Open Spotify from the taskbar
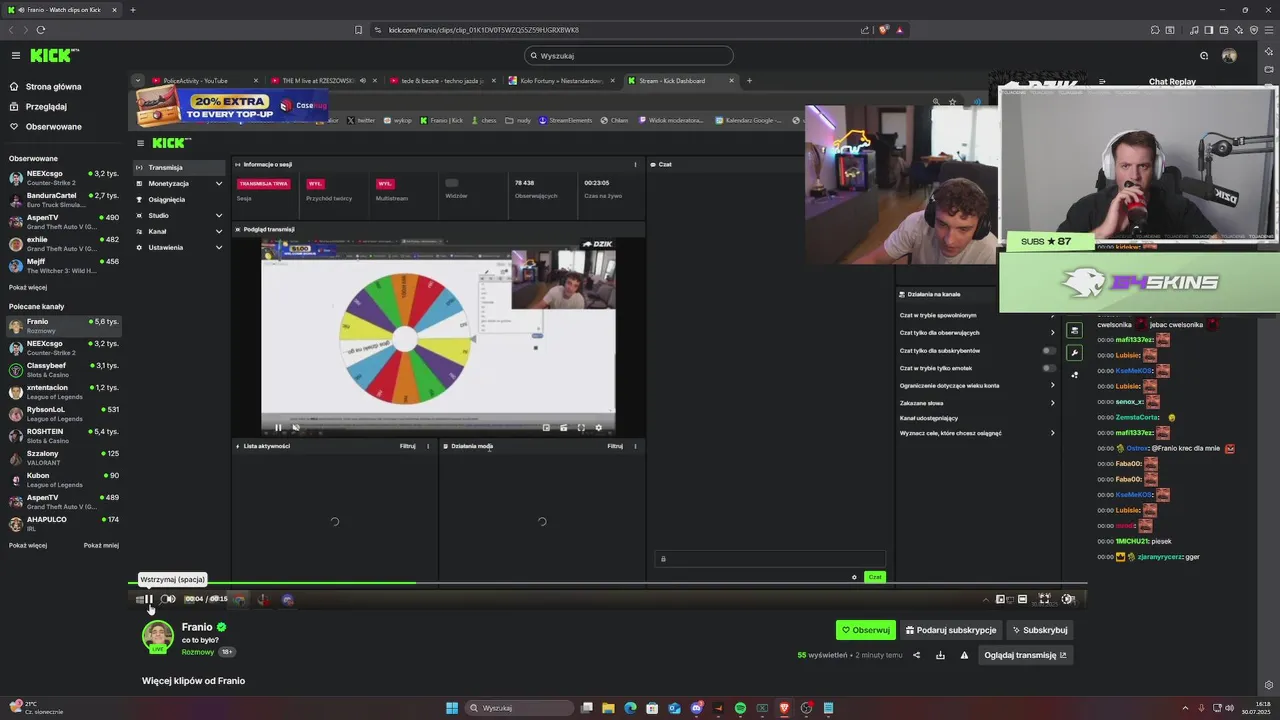1280x720 pixels. pyautogui.click(x=740, y=708)
